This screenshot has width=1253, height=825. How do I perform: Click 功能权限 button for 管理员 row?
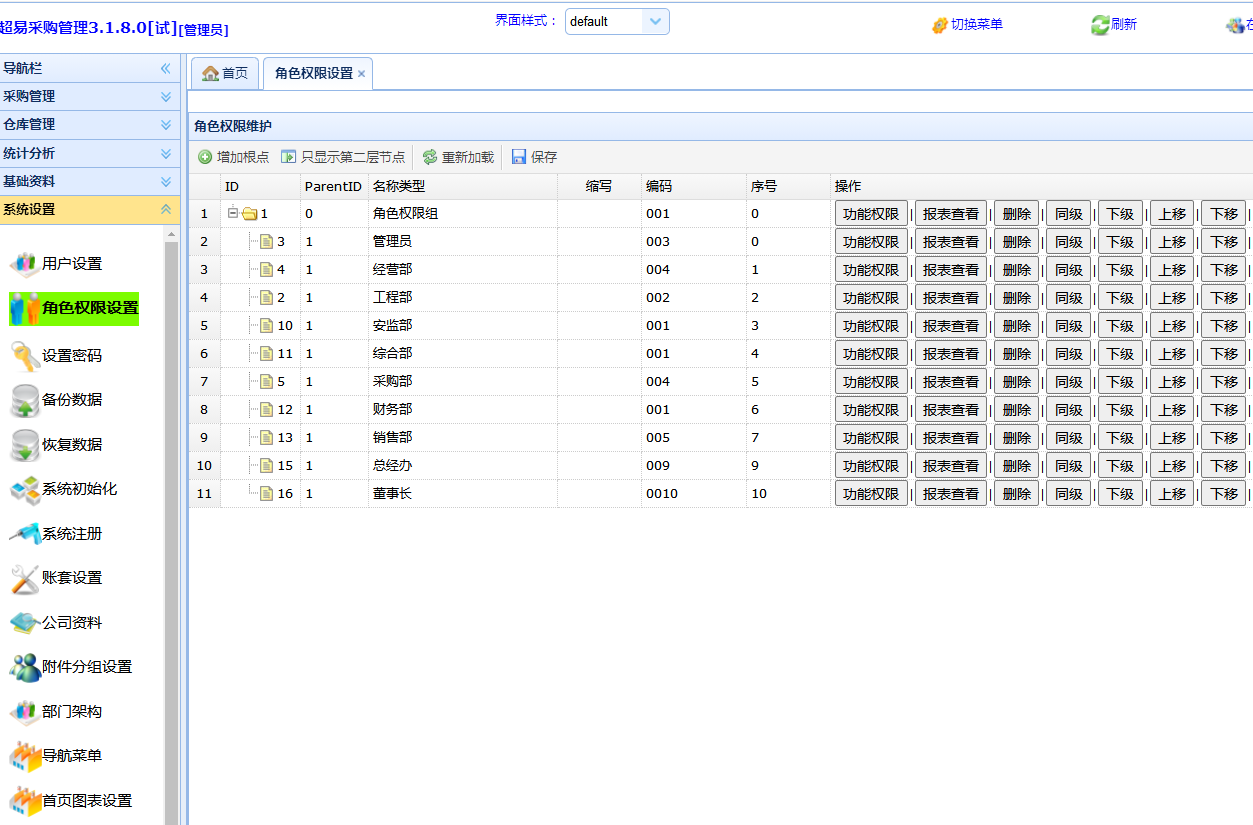point(871,242)
